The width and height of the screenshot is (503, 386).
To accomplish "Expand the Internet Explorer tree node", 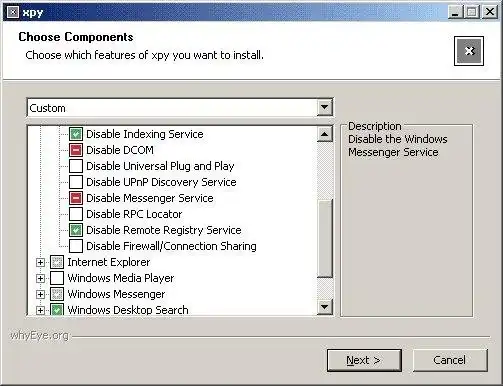I will pos(40,262).
